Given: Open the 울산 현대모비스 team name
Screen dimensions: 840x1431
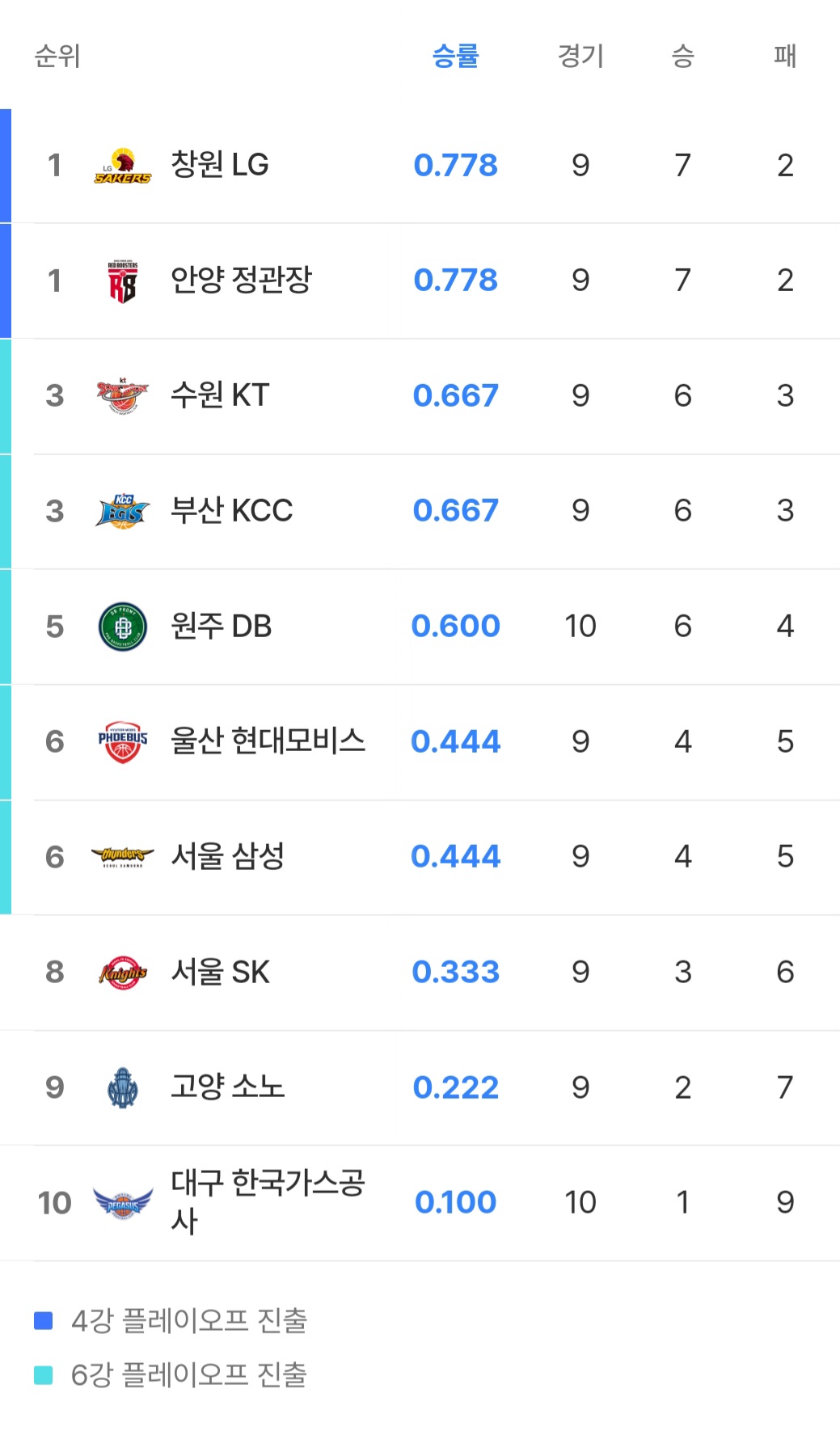Looking at the screenshot, I should 268,741.
